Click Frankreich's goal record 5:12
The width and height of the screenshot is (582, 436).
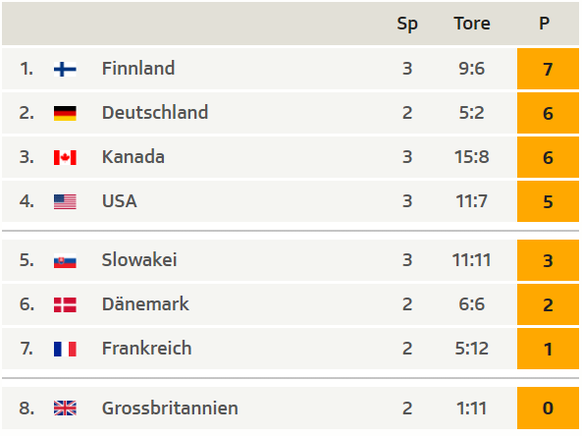472,348
